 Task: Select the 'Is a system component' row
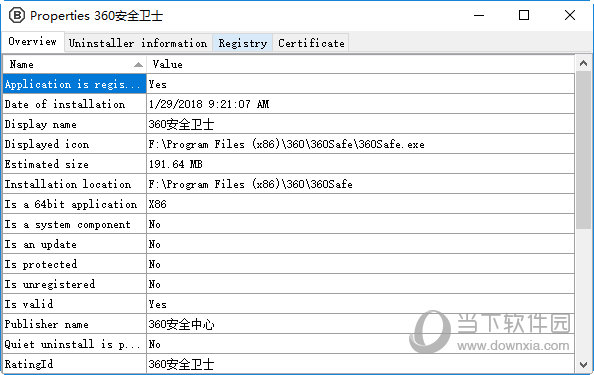(x=289, y=224)
